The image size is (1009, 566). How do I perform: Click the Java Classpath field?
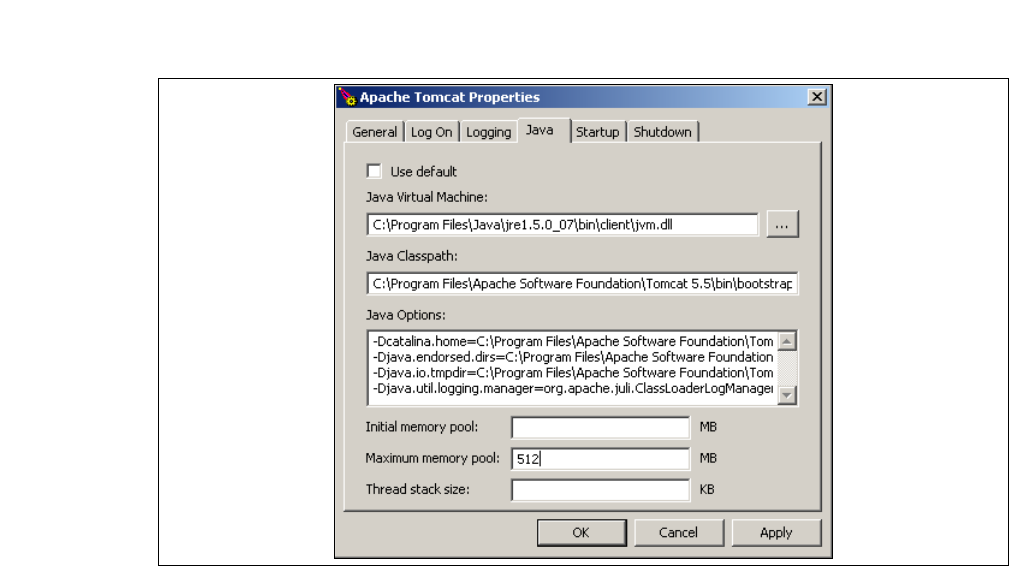click(x=582, y=284)
